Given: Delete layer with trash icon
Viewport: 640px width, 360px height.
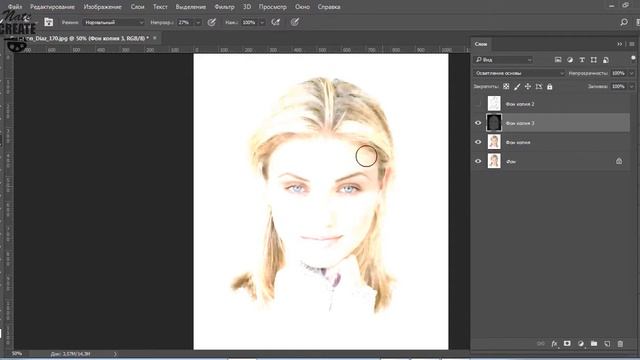Looking at the screenshot, I should pos(620,344).
